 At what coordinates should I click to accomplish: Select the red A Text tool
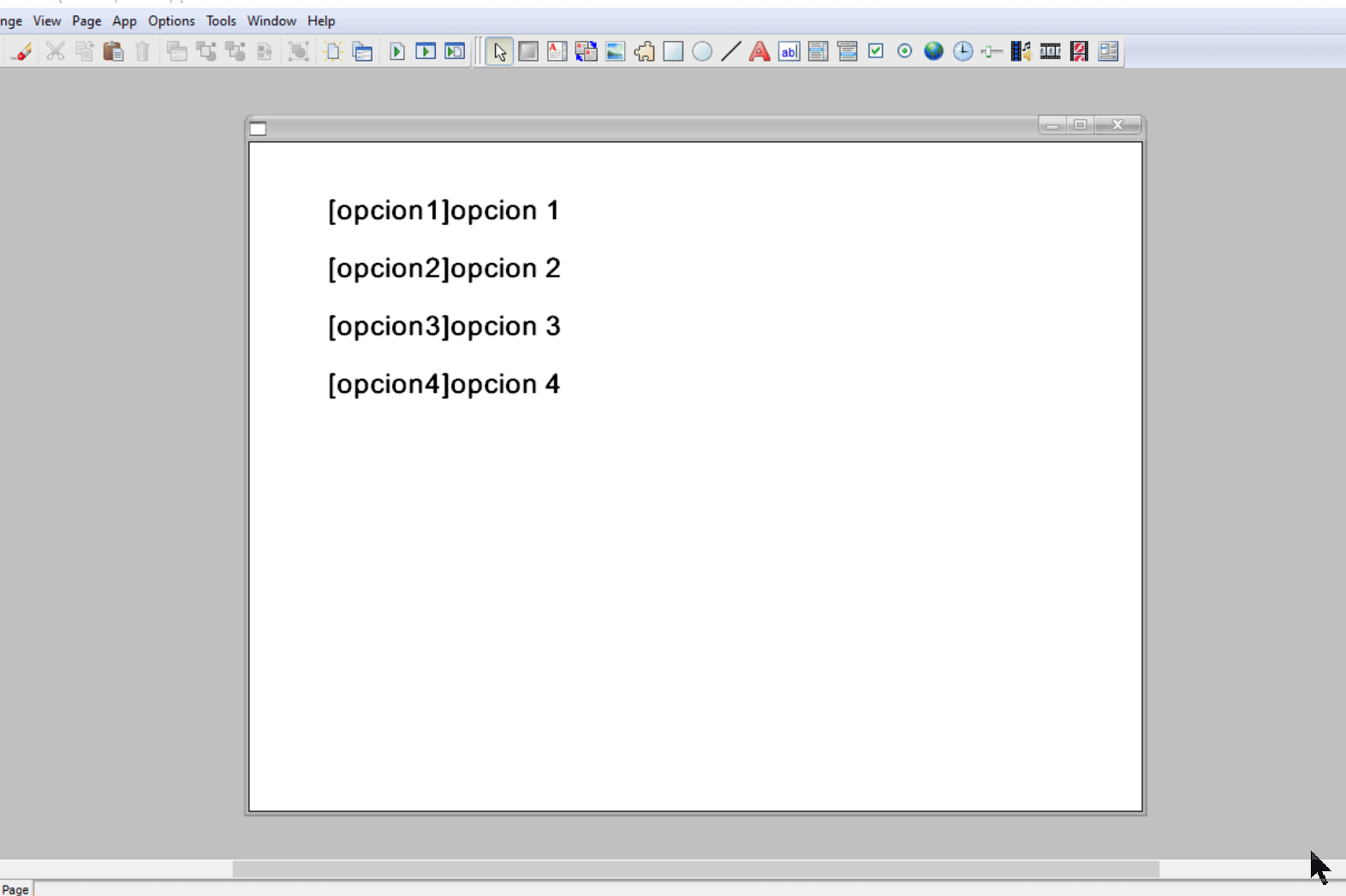point(759,51)
